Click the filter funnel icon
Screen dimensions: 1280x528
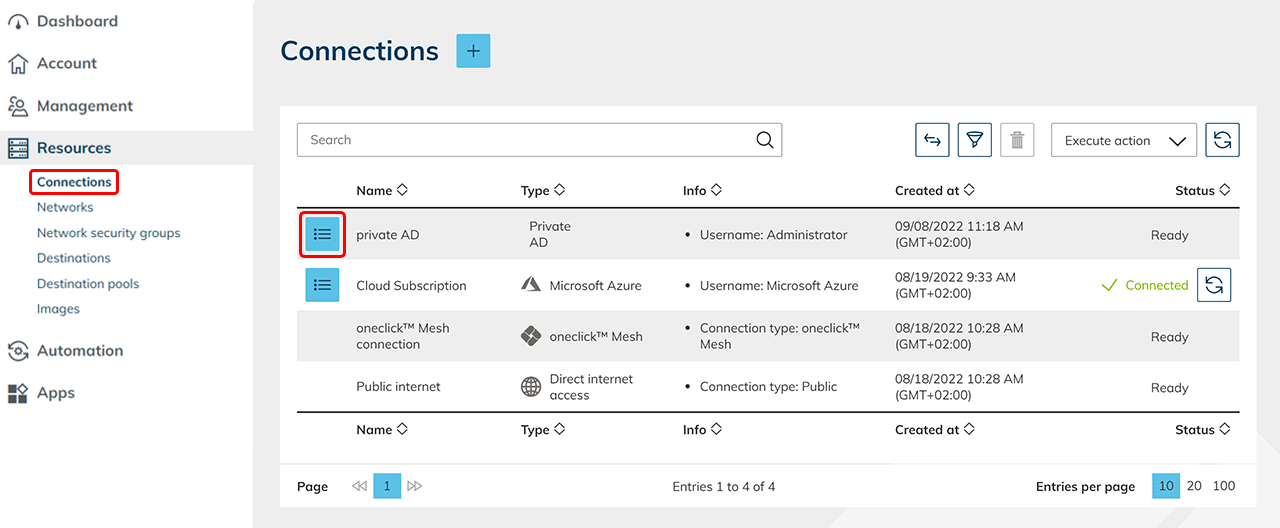click(974, 141)
